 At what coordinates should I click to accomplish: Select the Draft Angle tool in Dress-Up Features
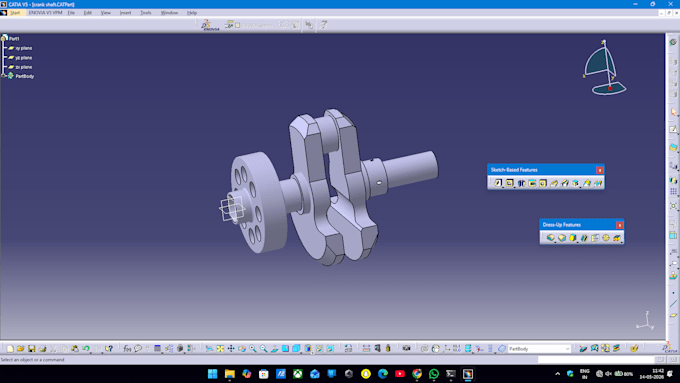point(573,238)
